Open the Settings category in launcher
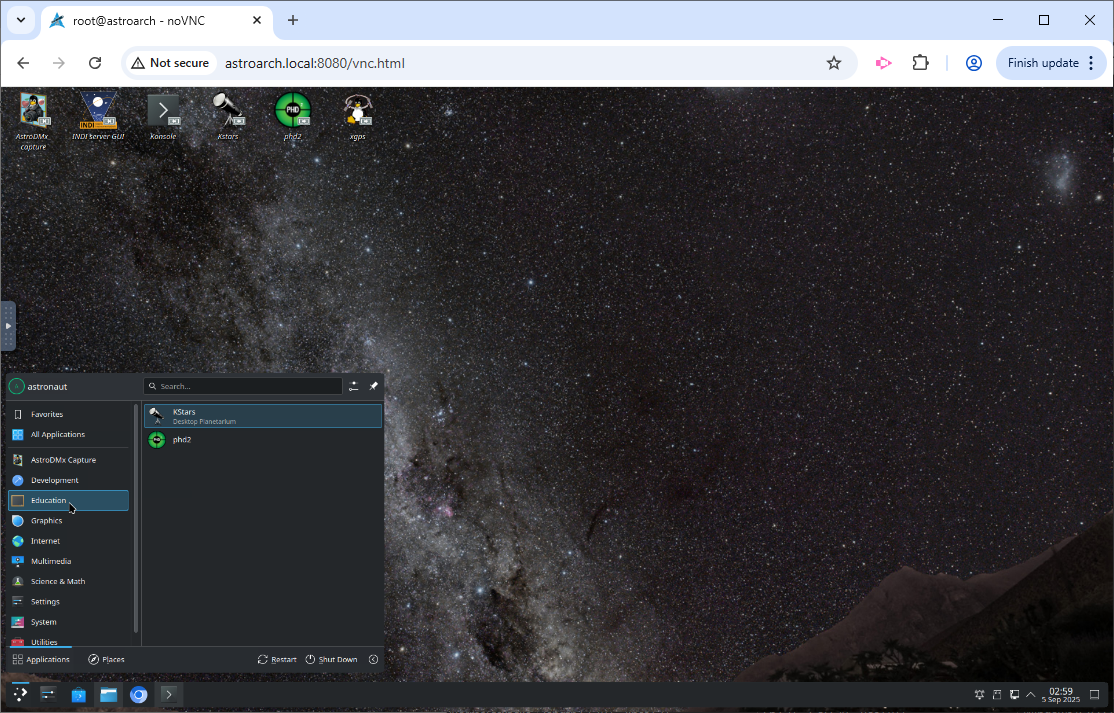Viewport: 1114px width, 713px height. pos(68,602)
